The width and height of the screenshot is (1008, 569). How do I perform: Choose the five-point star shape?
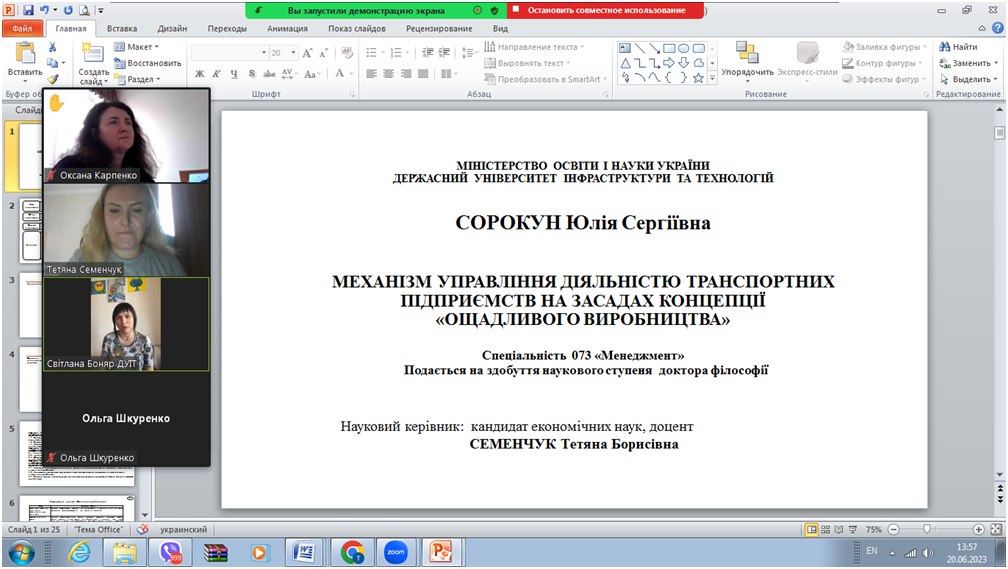coord(698,78)
